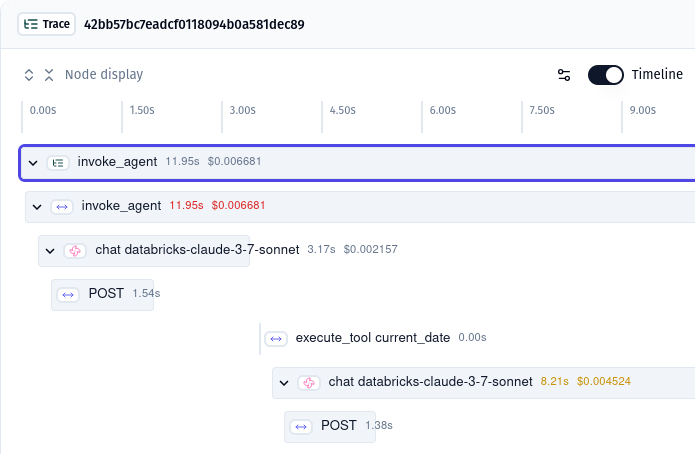Collapse the top invoke_agent root node
The image size is (695, 454).
click(x=33, y=162)
